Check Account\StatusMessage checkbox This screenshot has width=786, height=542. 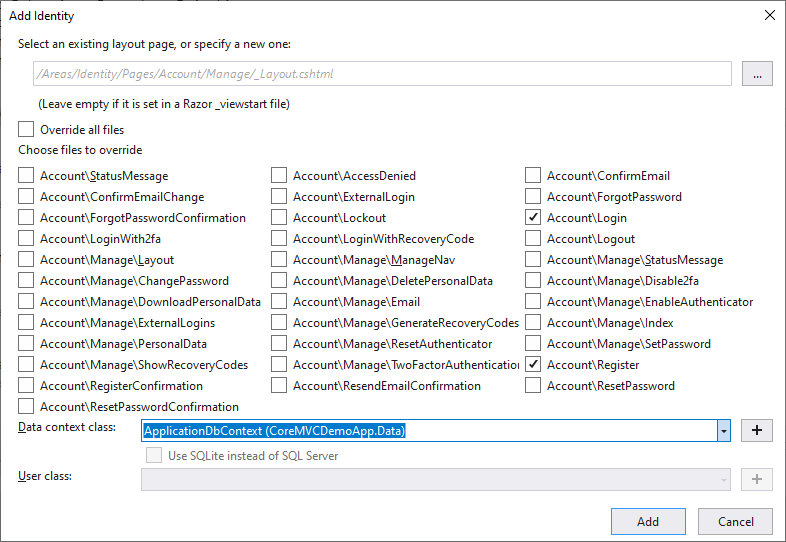26,175
